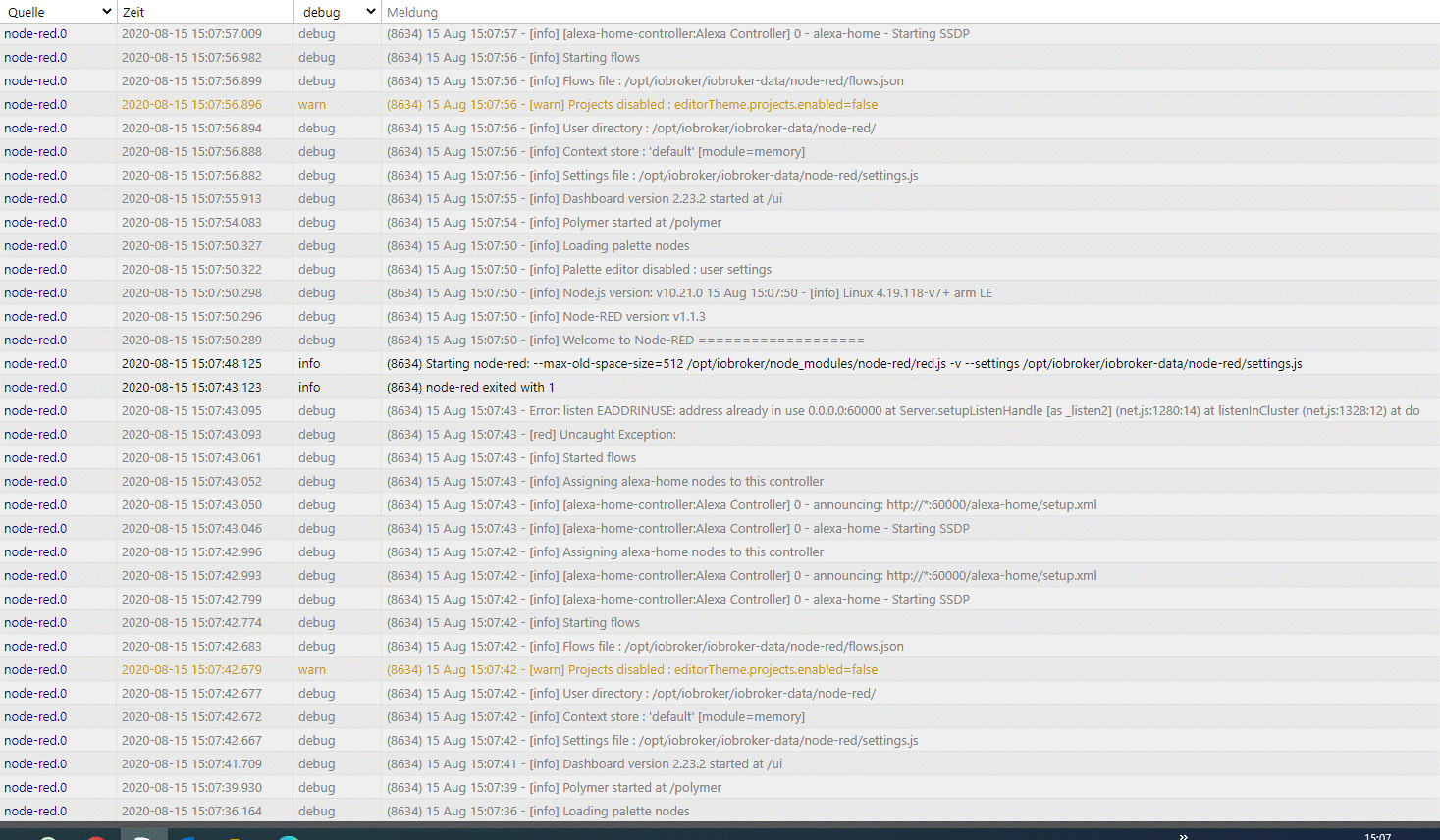
Task: Select the 15:07:56 Settings file settings.js message
Action: [x=653, y=176]
